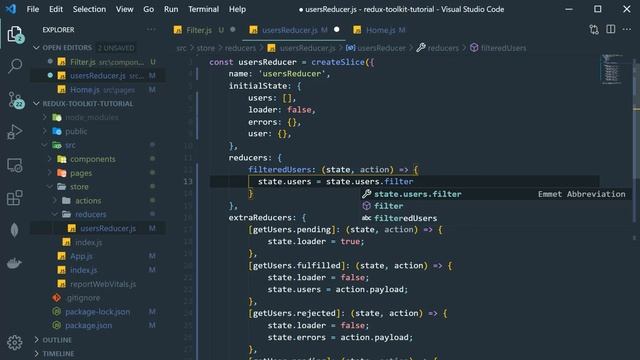Open the Terminal menu
Image resolution: width=640 pixels, height=360 pixels.
[203, 9]
